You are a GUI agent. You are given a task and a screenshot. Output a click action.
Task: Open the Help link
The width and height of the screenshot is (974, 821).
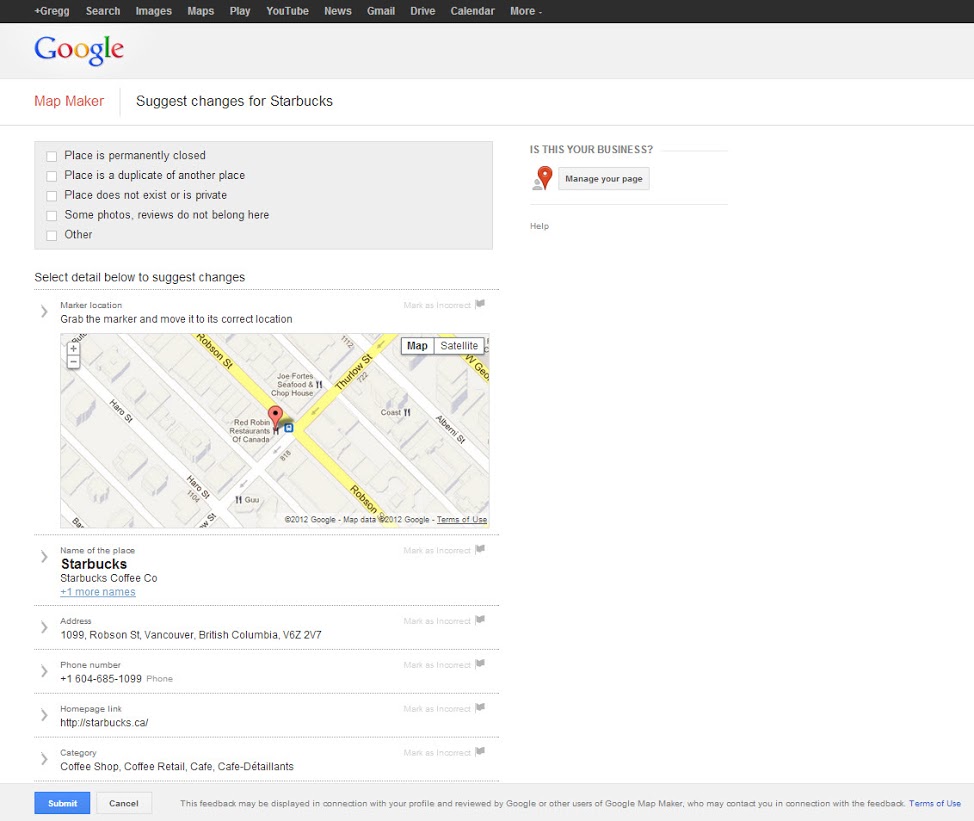pos(539,226)
